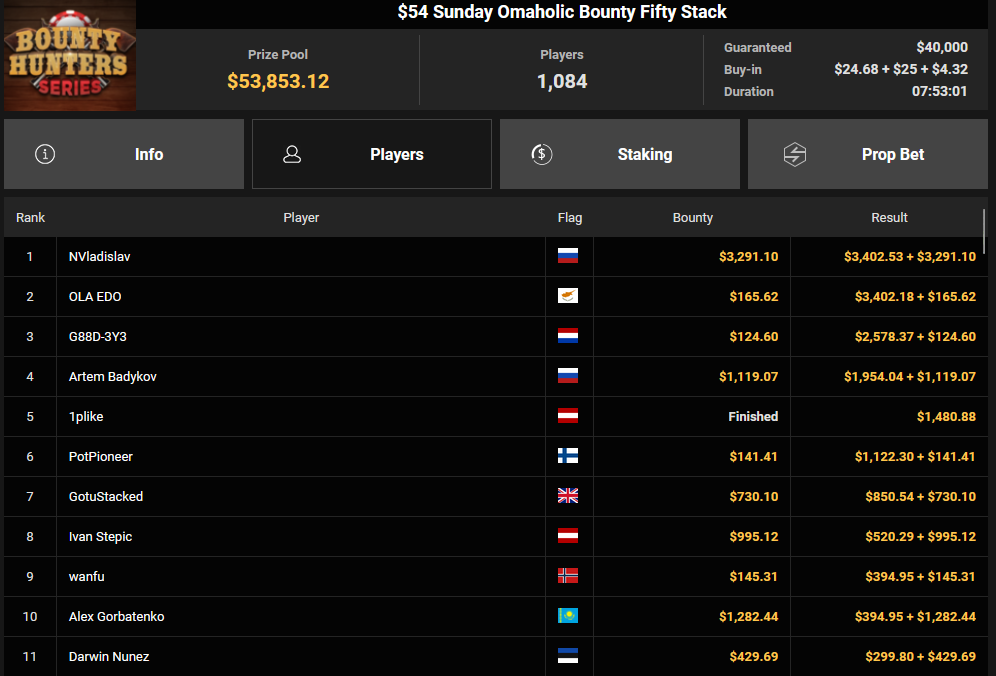Click the Cyprus flag beside OLA EDO
Screen dimensions: 996x676
tap(568, 296)
